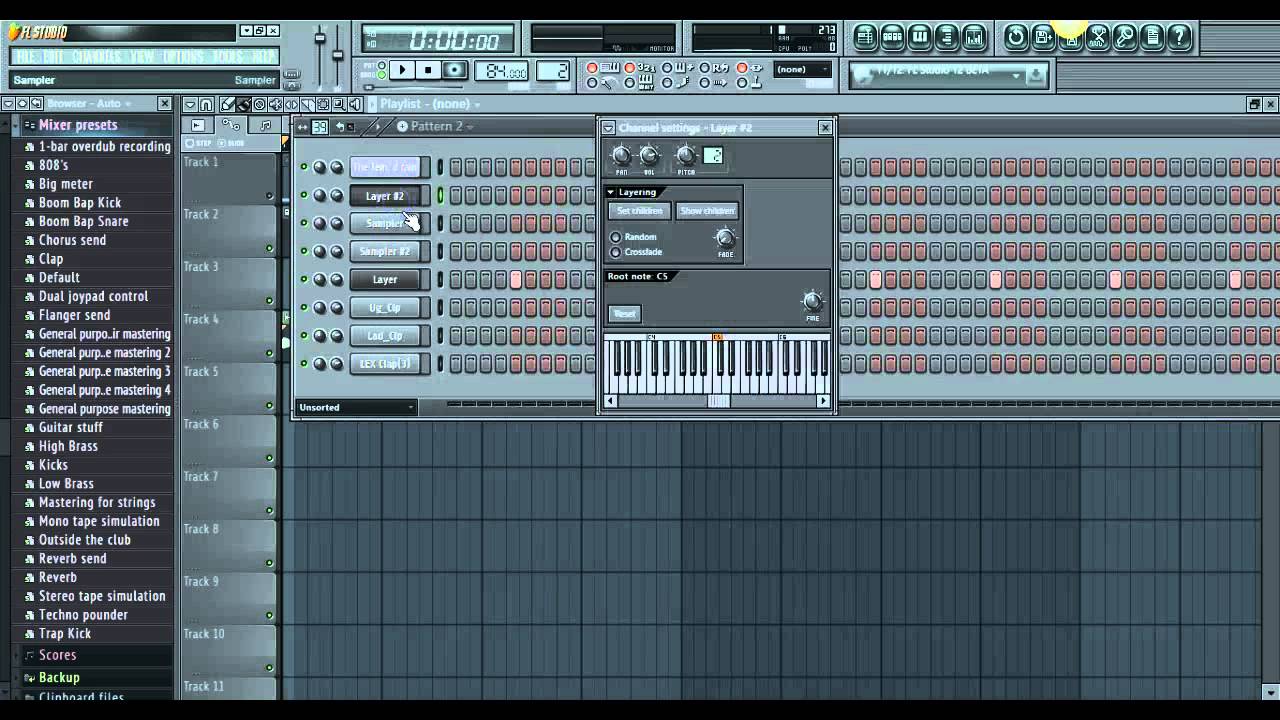Click the Save new version icon
The image size is (1280, 720).
coord(1043,38)
